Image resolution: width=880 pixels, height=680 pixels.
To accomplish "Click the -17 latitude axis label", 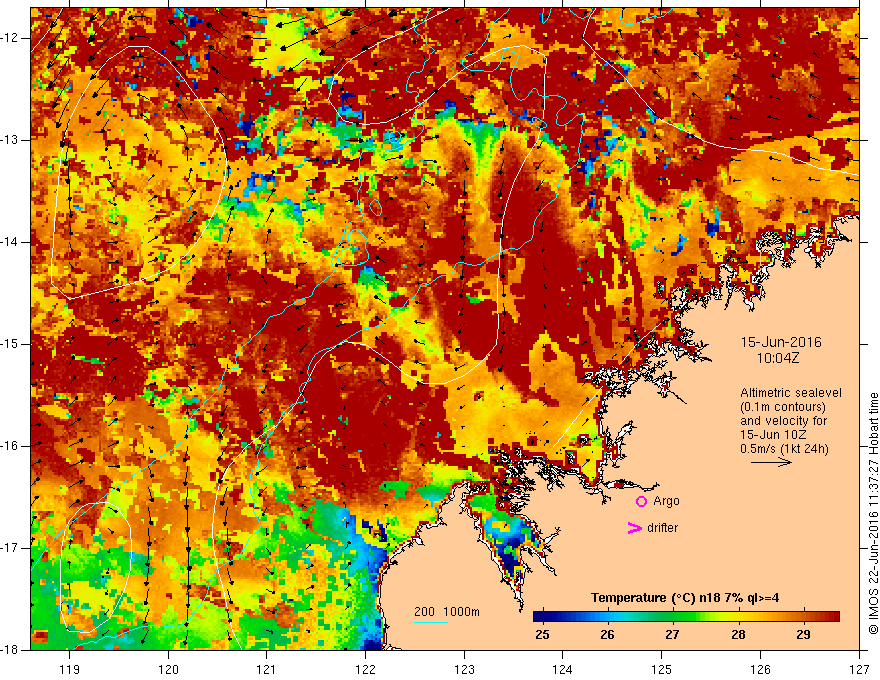I will [x=10, y=548].
